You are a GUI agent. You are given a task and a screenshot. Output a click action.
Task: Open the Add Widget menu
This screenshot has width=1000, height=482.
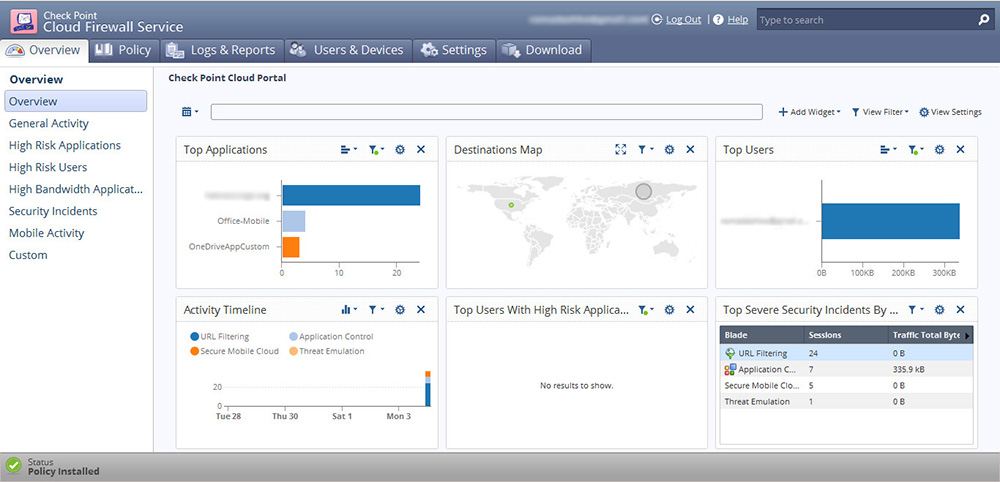click(809, 112)
